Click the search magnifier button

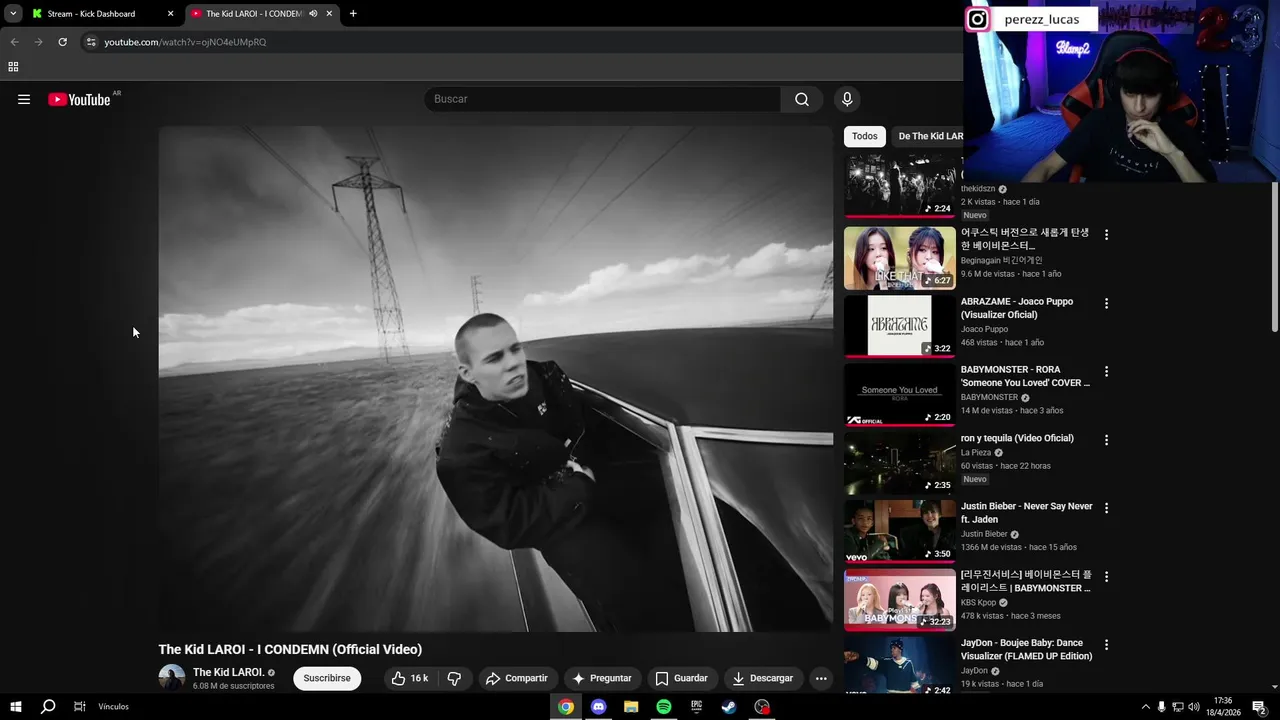[x=802, y=99]
